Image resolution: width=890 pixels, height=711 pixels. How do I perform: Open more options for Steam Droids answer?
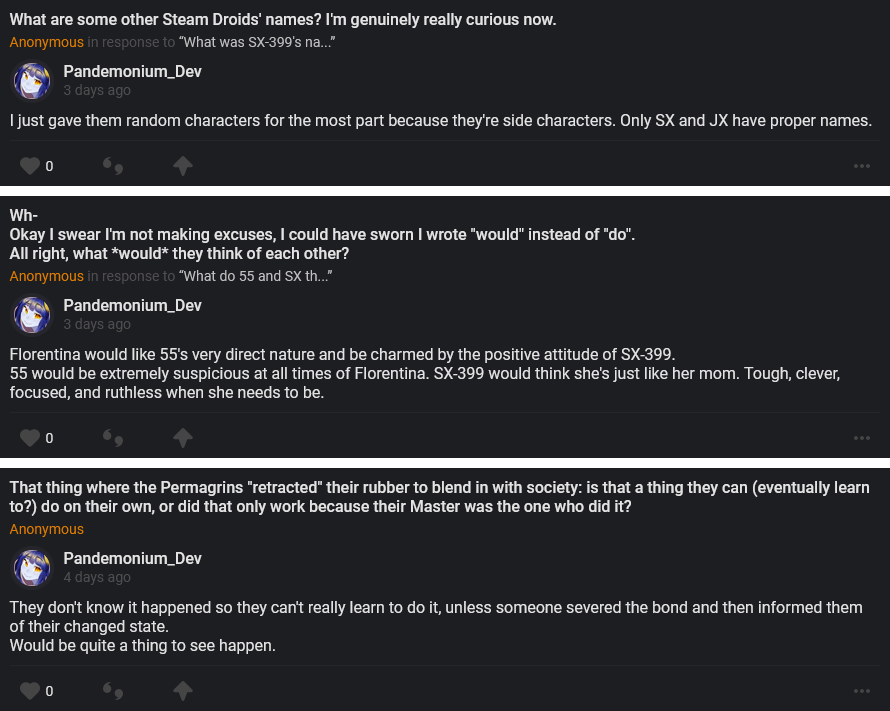coord(862,166)
